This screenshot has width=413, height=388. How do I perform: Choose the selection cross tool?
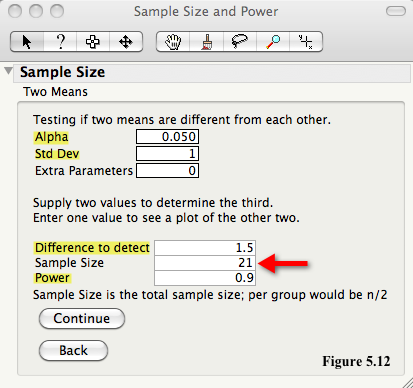point(93,42)
